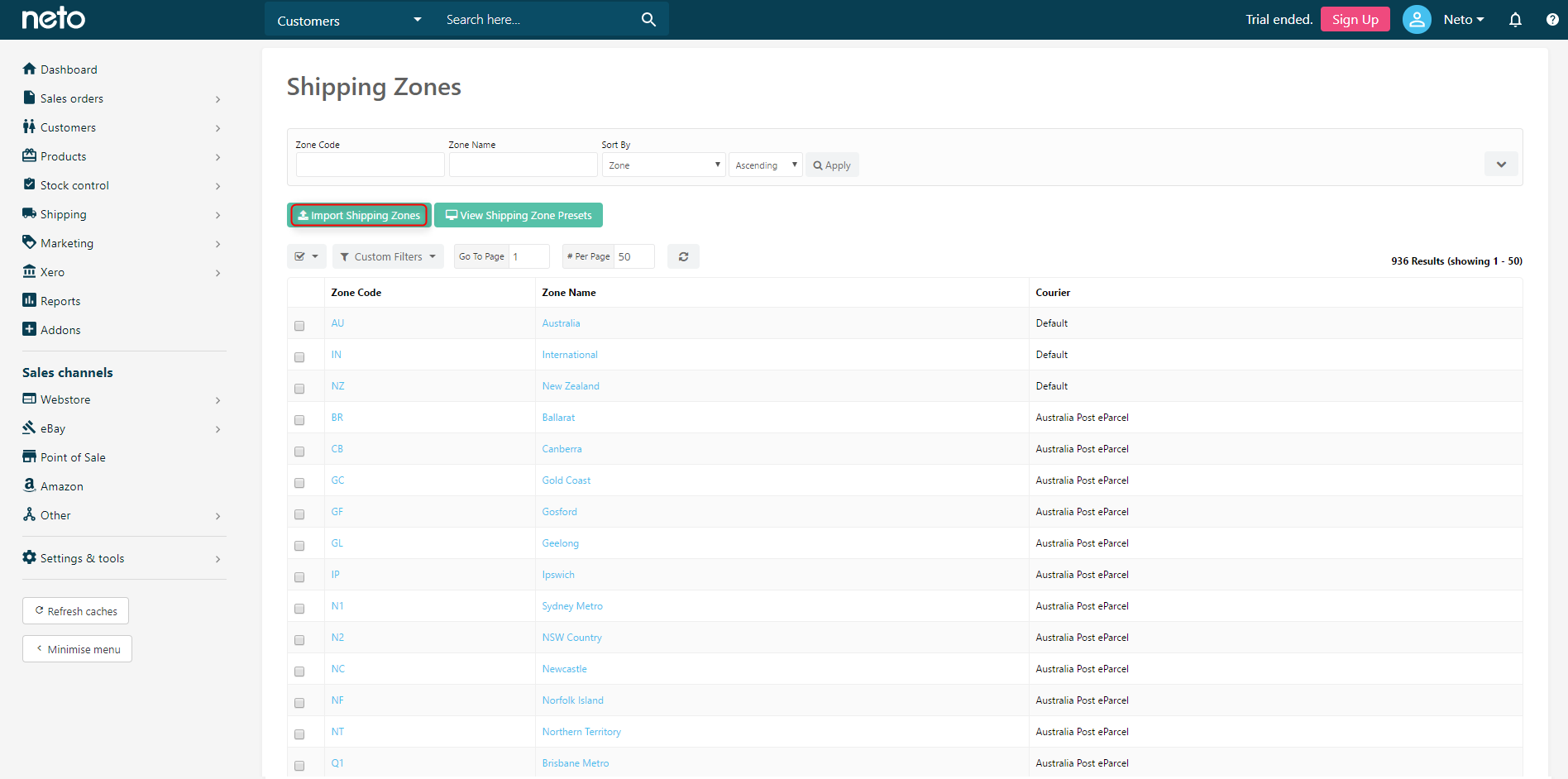Screen dimensions: 1568x779
Task: Tick the checkbox for zone IN
Action: click(299, 357)
